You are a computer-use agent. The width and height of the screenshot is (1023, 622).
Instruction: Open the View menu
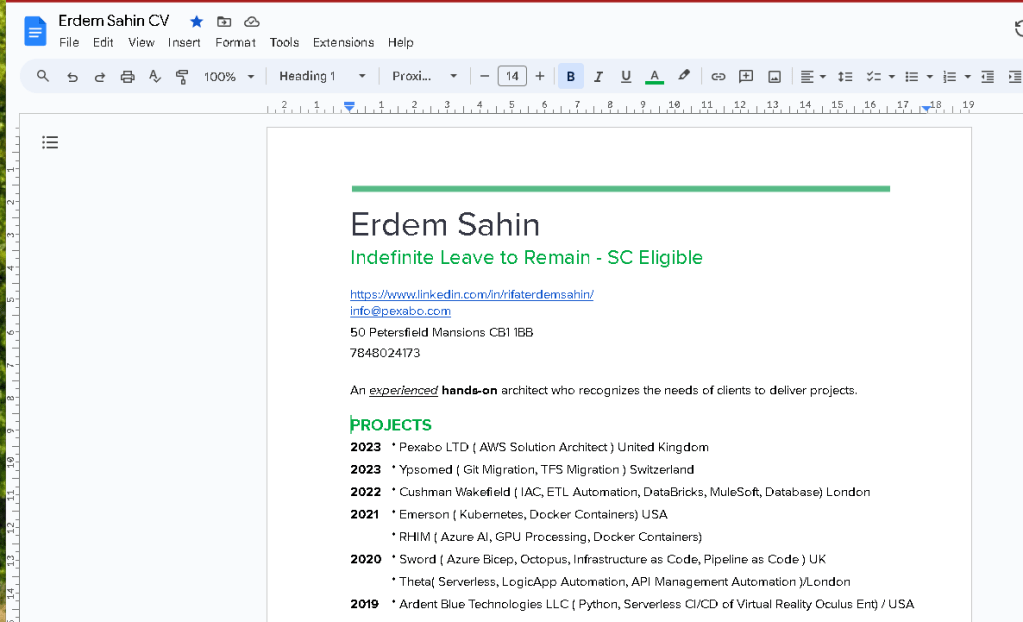pos(141,42)
